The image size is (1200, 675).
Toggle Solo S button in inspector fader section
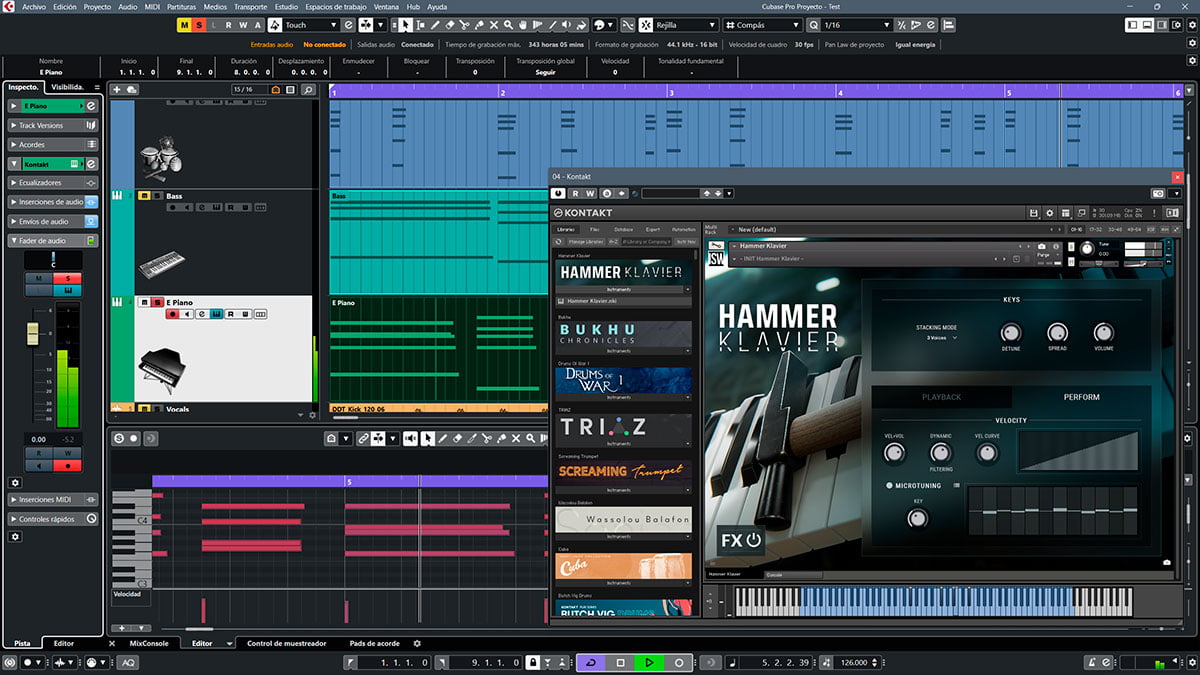pyautogui.click(x=68, y=279)
